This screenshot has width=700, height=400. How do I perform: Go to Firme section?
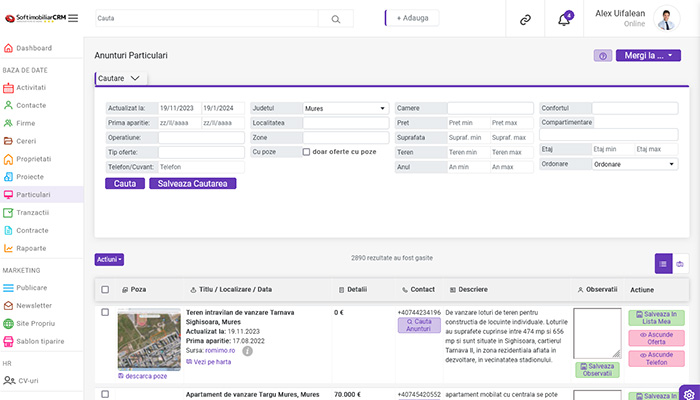point(25,124)
